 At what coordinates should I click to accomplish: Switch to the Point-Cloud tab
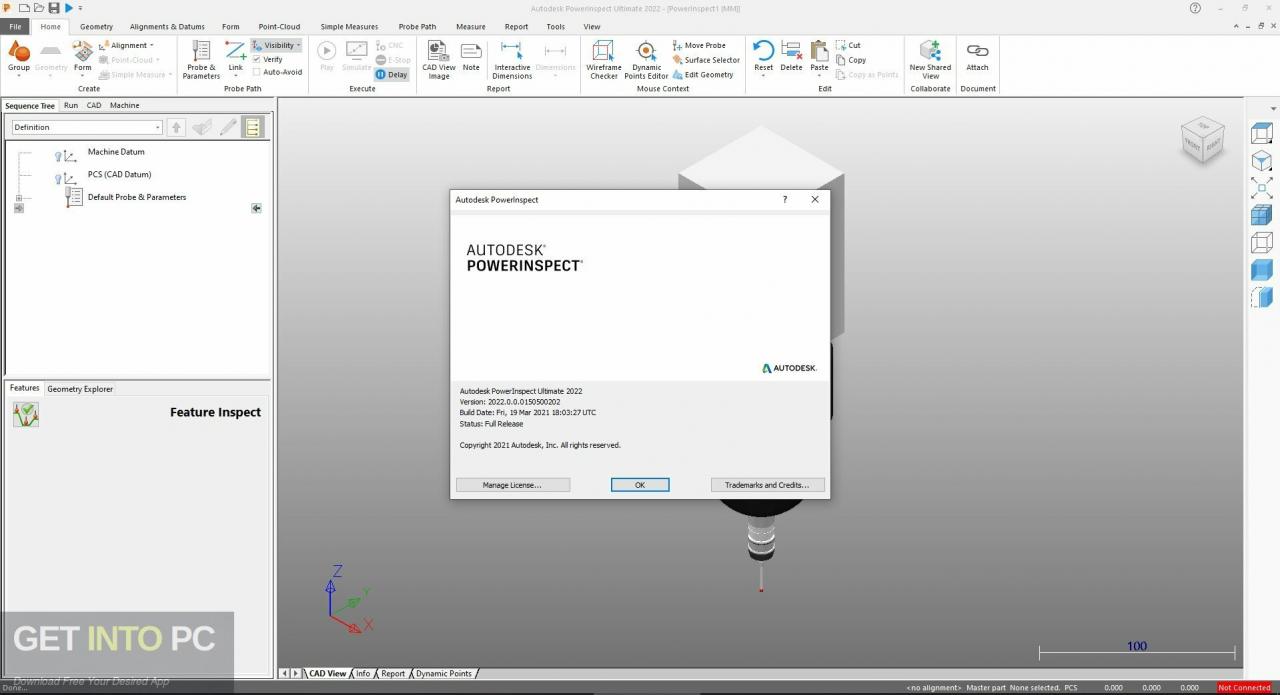279,26
